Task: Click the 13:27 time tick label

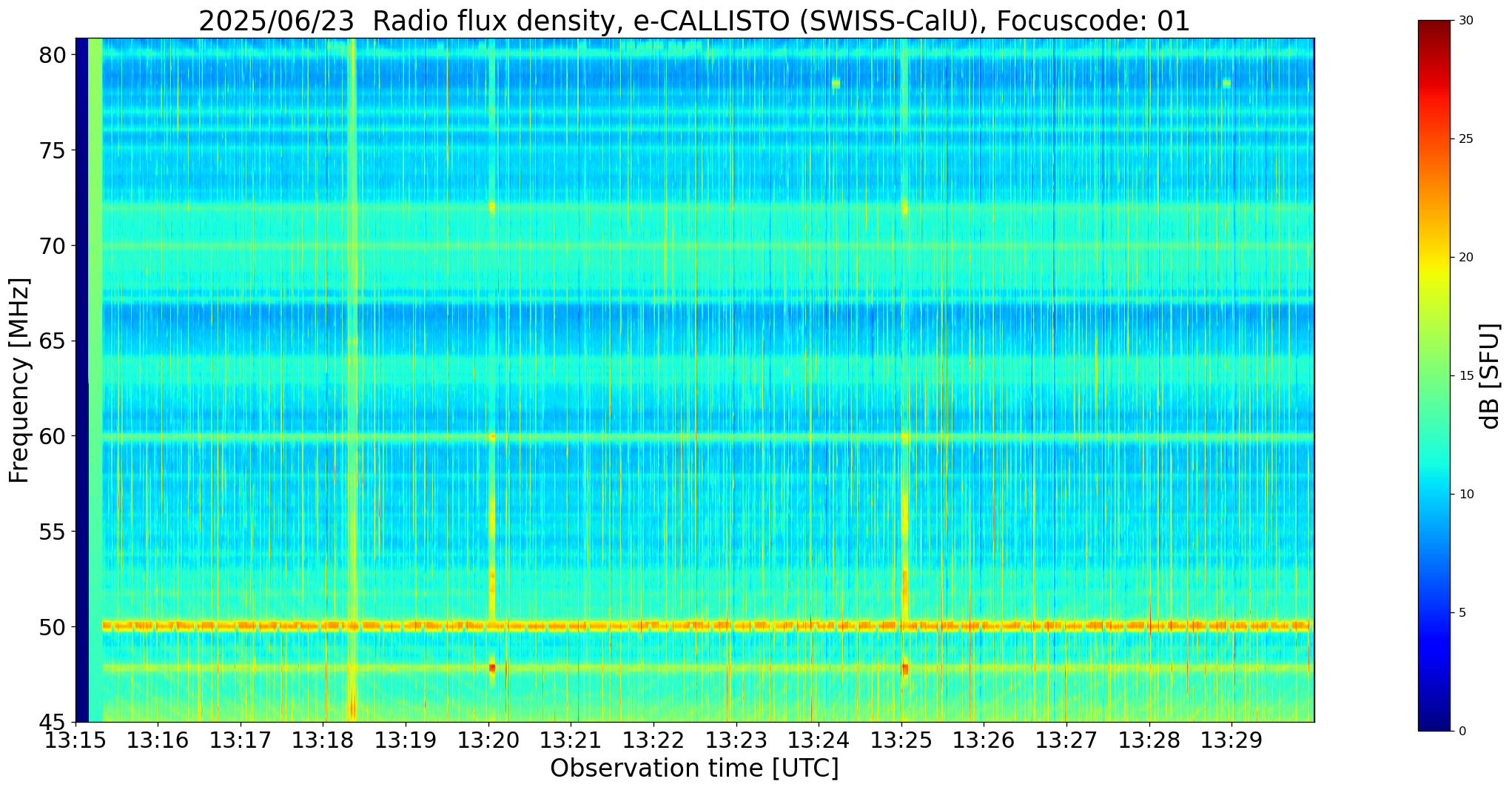Action: click(1066, 740)
